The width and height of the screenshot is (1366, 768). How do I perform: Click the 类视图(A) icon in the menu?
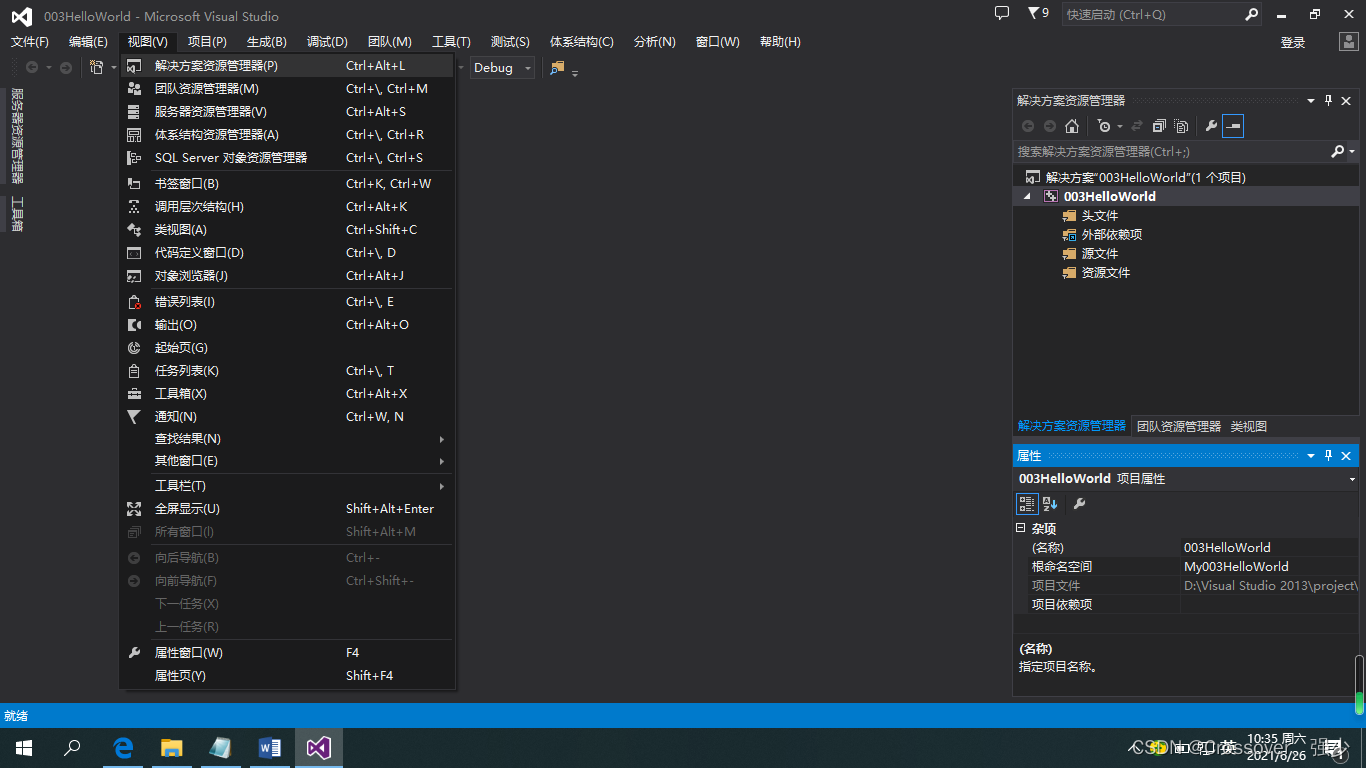(x=134, y=229)
